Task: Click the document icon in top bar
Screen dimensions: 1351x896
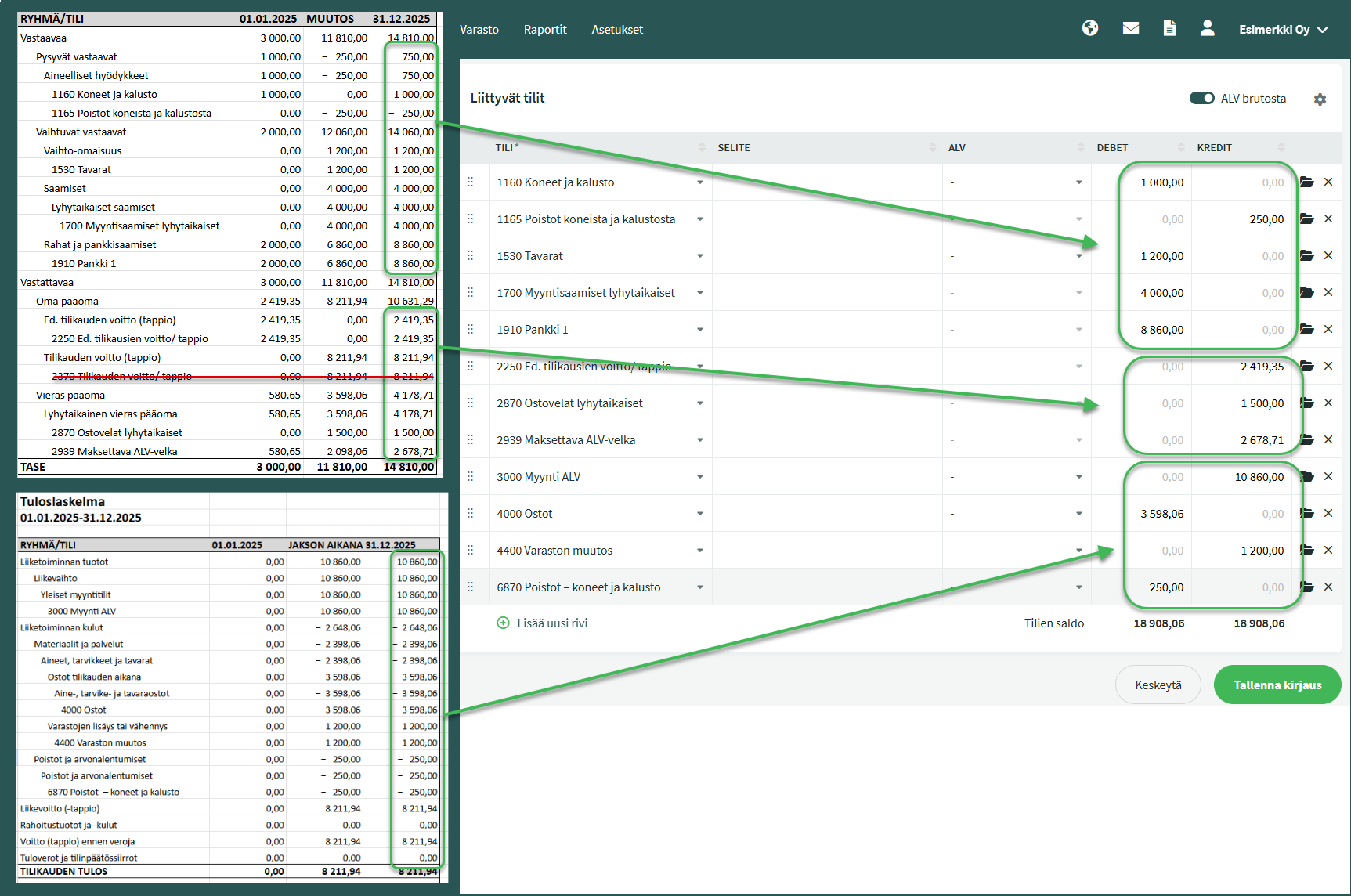Action: click(x=1169, y=28)
